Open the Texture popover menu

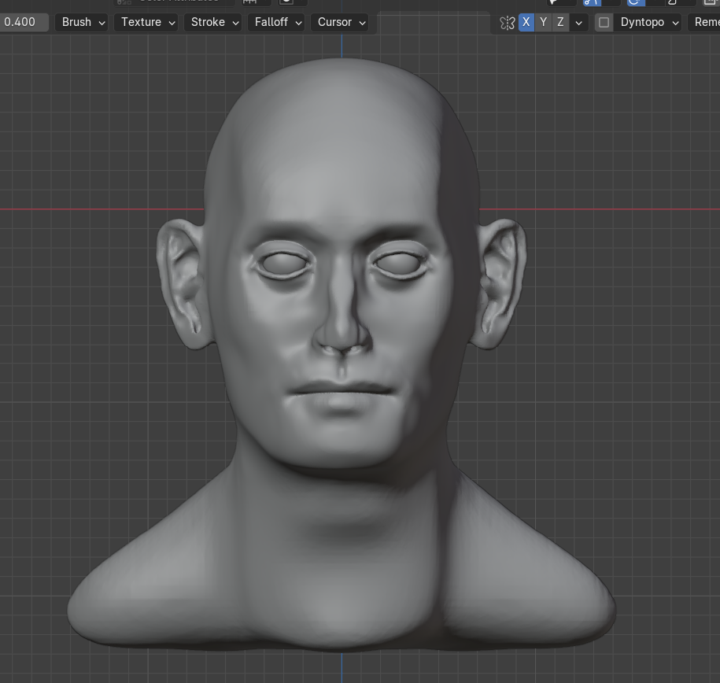click(x=148, y=22)
